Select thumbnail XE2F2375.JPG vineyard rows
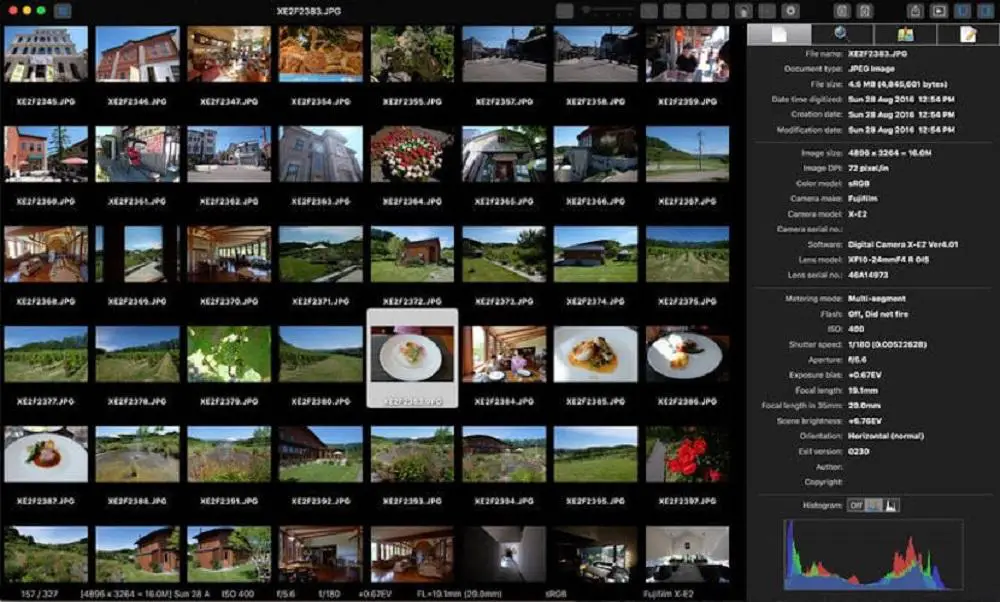 point(687,254)
